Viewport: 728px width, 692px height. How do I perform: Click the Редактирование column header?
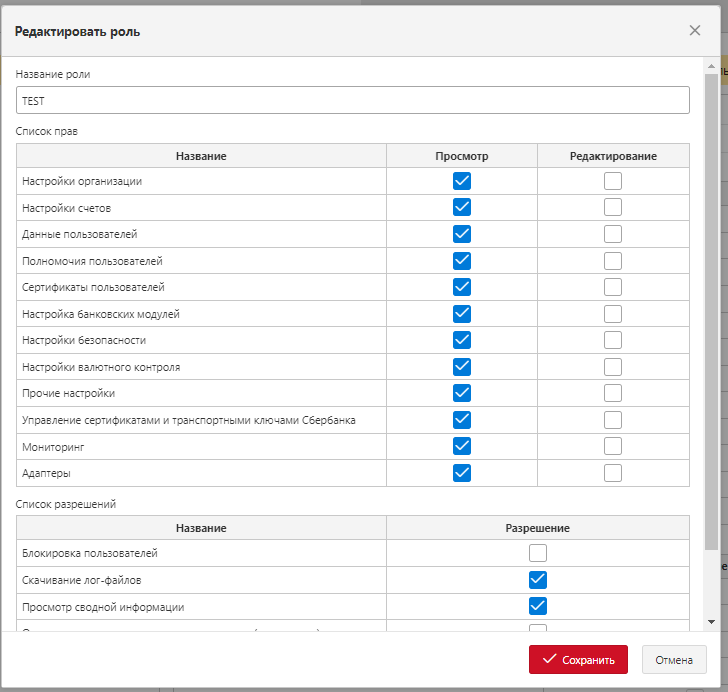(613, 156)
